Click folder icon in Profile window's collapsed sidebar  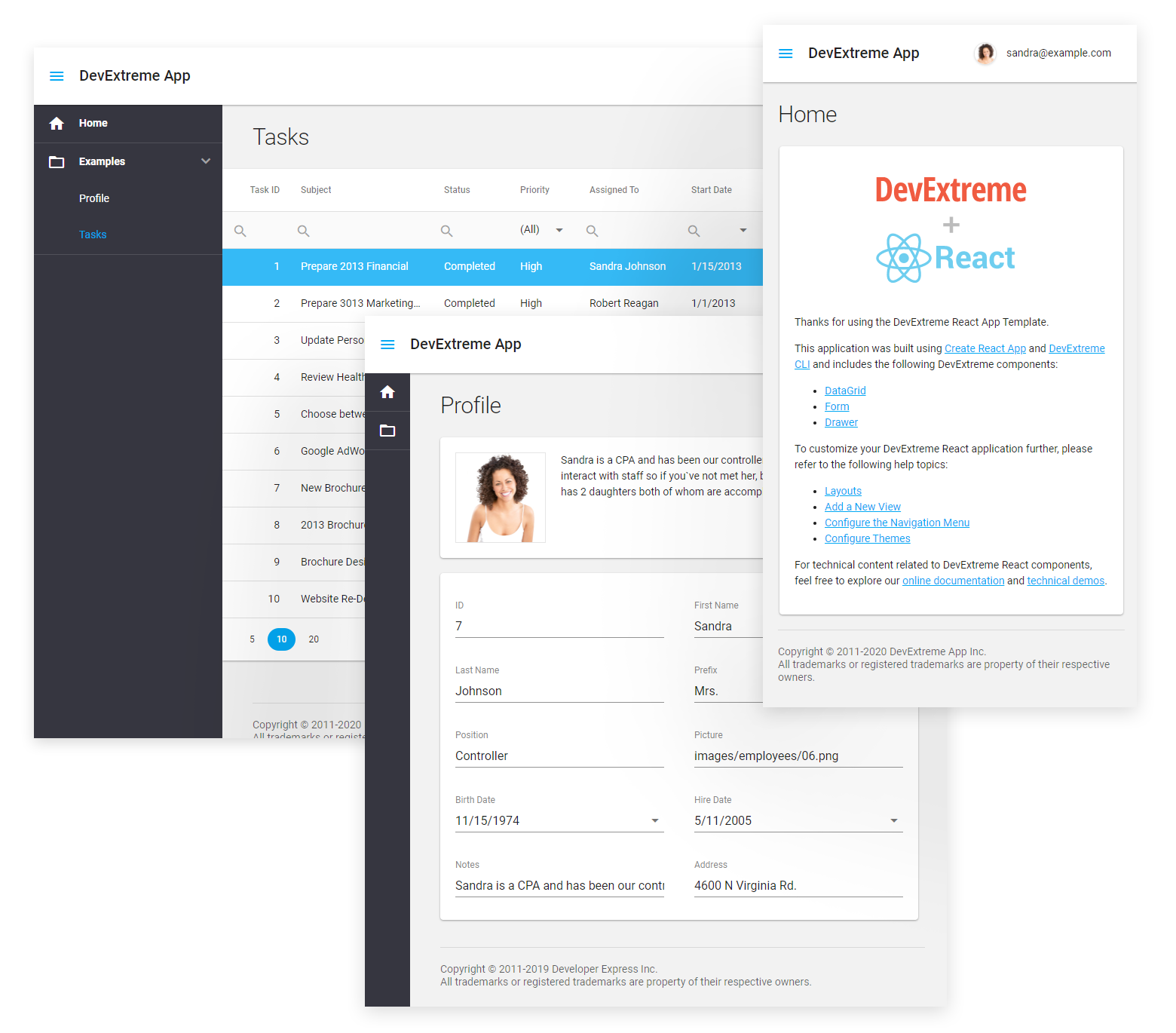pos(387,431)
